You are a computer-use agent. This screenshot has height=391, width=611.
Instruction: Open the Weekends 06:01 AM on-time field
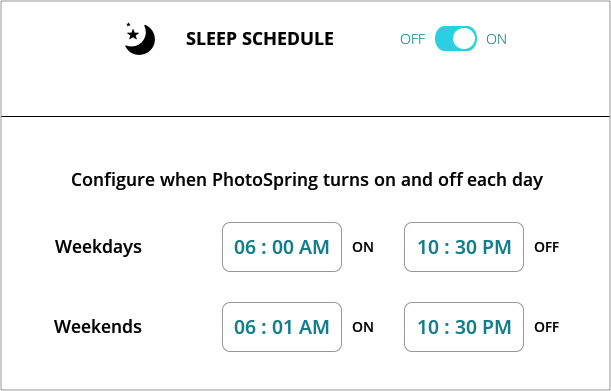[282, 327]
